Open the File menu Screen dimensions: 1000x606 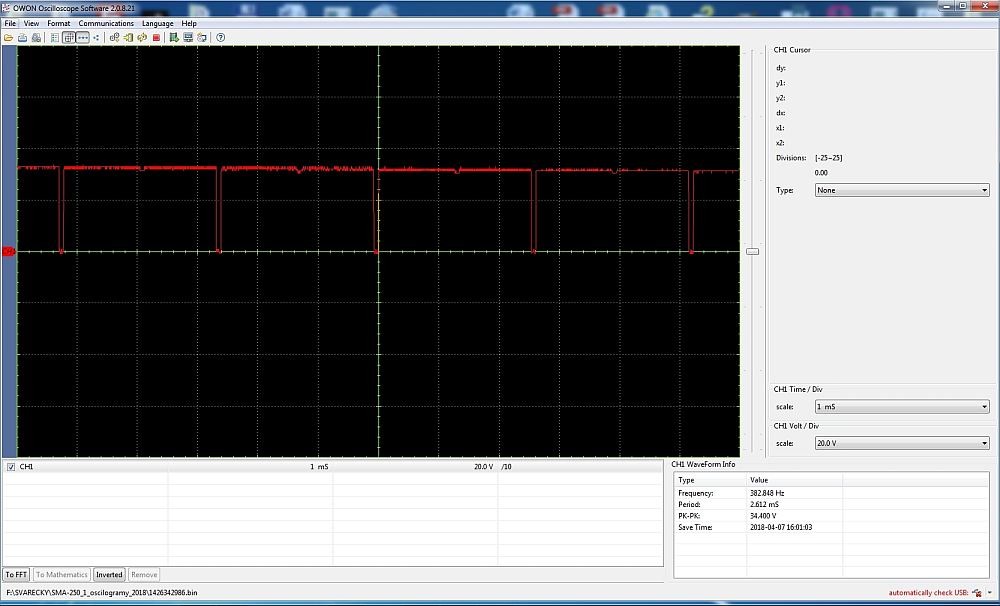10,23
